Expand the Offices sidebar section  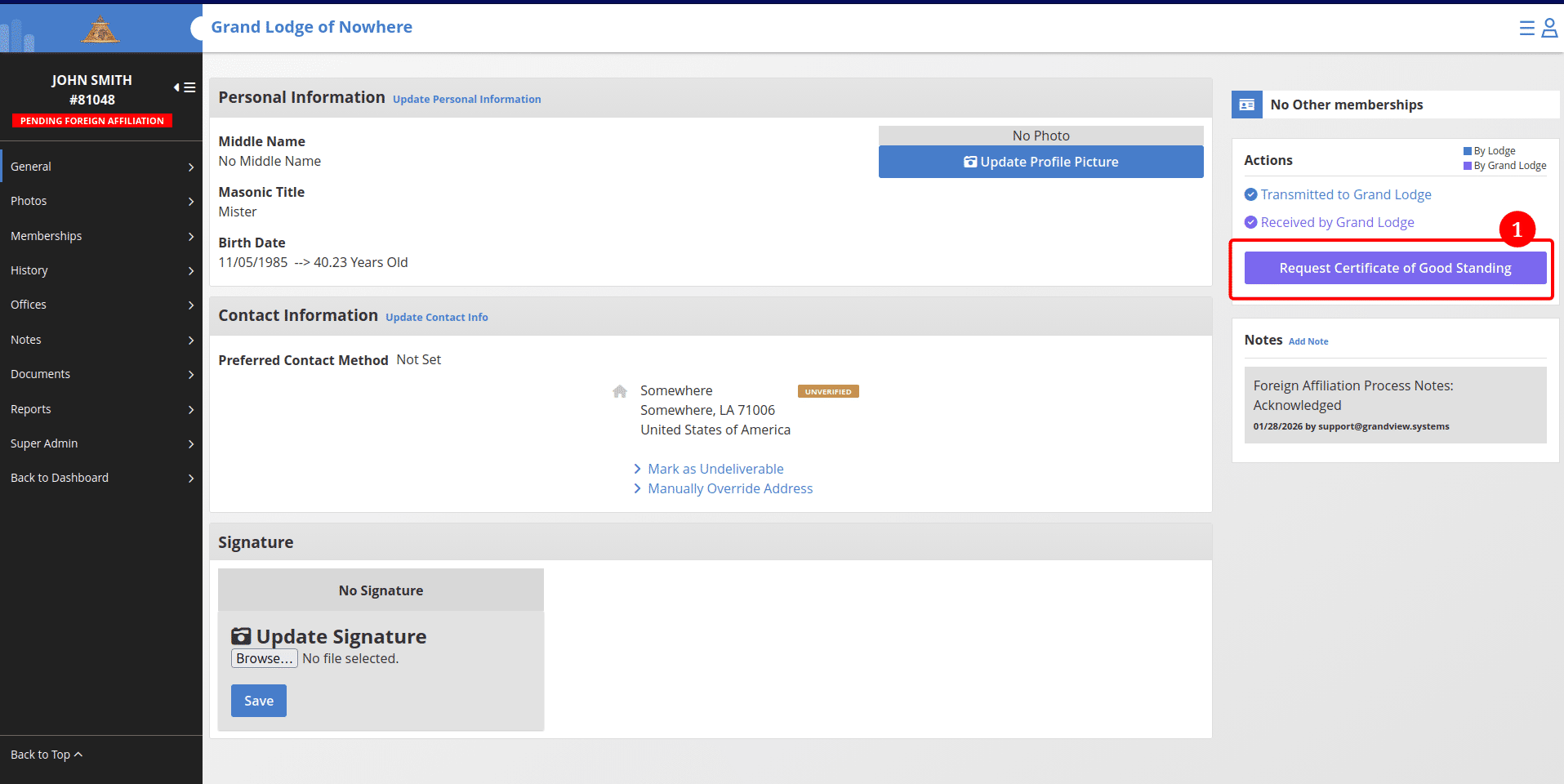pos(101,305)
